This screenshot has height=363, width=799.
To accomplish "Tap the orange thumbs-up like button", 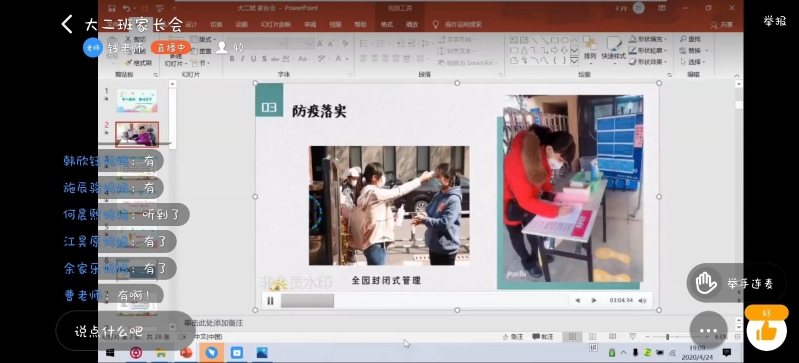I will pyautogui.click(x=765, y=330).
